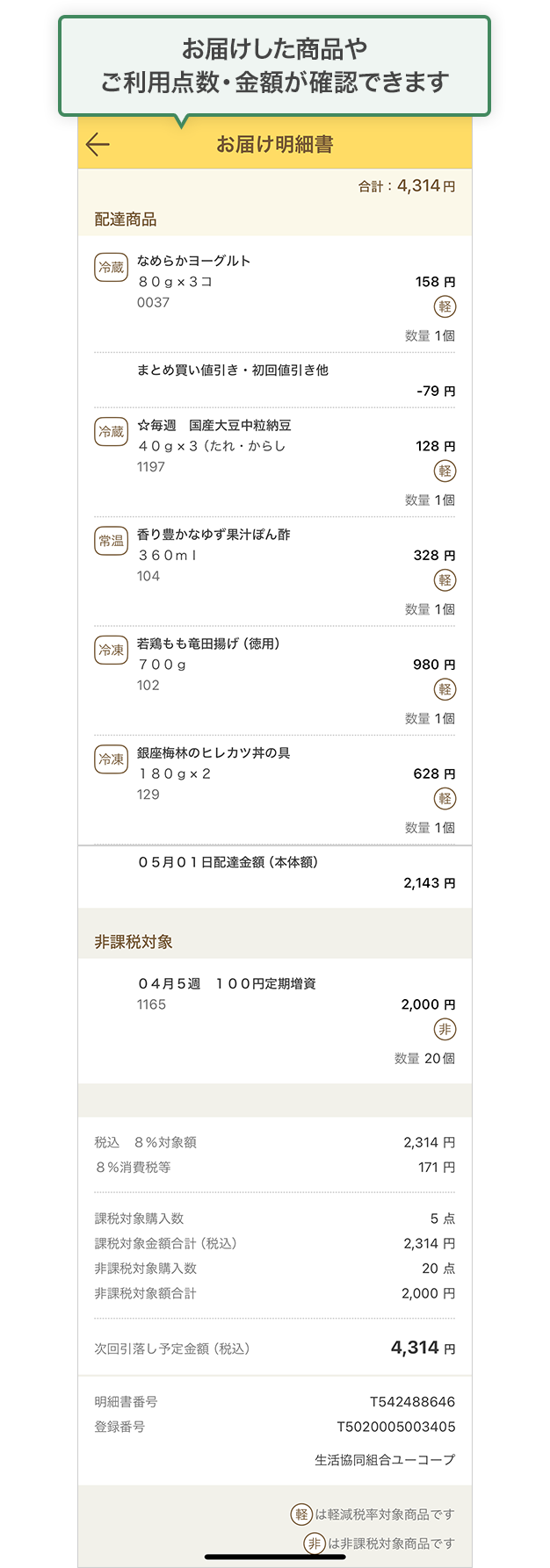
Task: Tap 非 mark under 2,000 円
Action: click(x=445, y=1030)
